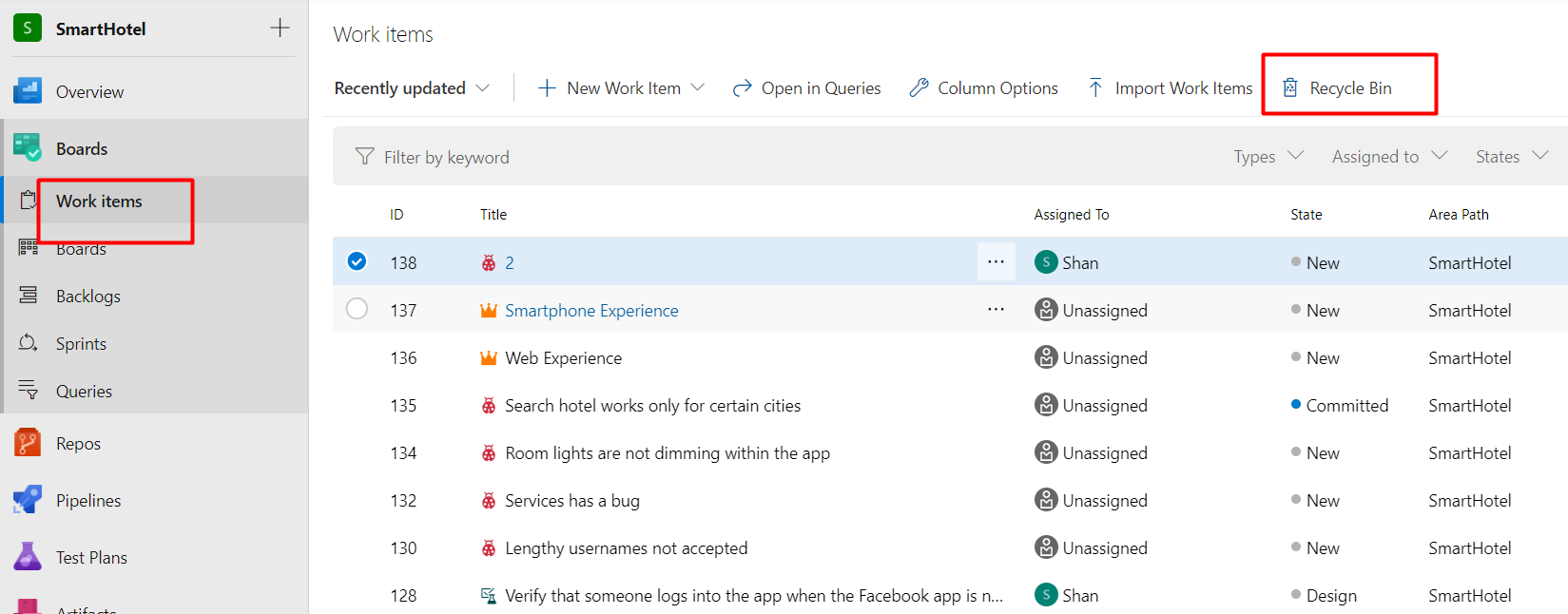
Task: Click the SmartHotel project avatar icon
Action: click(x=28, y=29)
